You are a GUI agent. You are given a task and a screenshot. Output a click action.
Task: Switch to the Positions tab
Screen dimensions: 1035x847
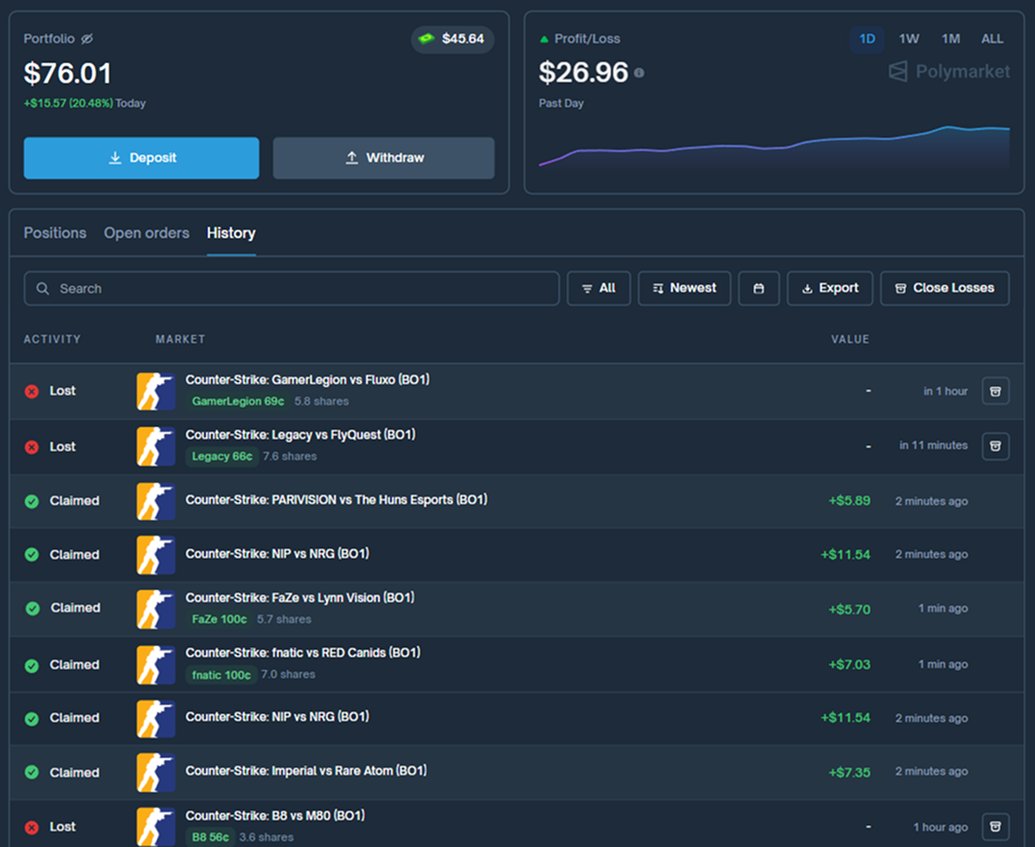pos(55,233)
